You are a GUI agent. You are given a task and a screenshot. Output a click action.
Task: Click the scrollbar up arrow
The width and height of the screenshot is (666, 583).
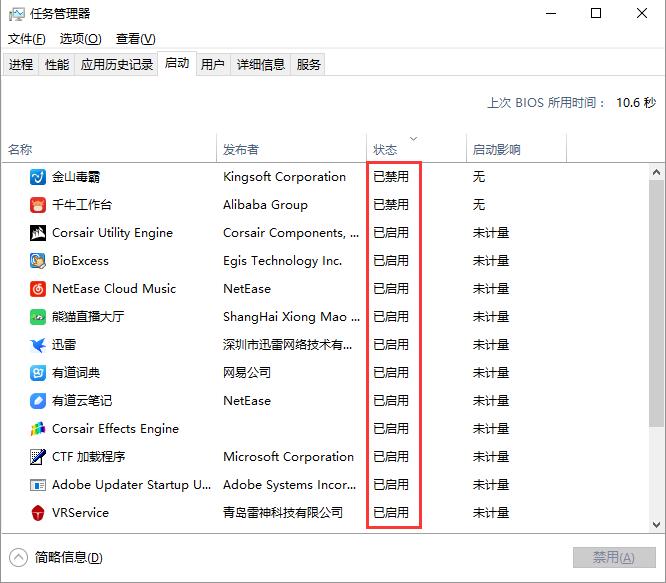(x=656, y=172)
